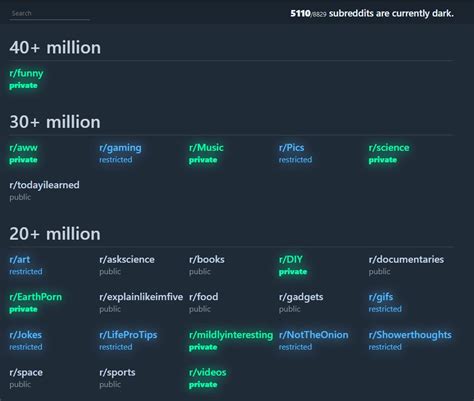Image resolution: width=474 pixels, height=401 pixels.
Task: Select the r/Pics subreddit link
Action: [291, 148]
